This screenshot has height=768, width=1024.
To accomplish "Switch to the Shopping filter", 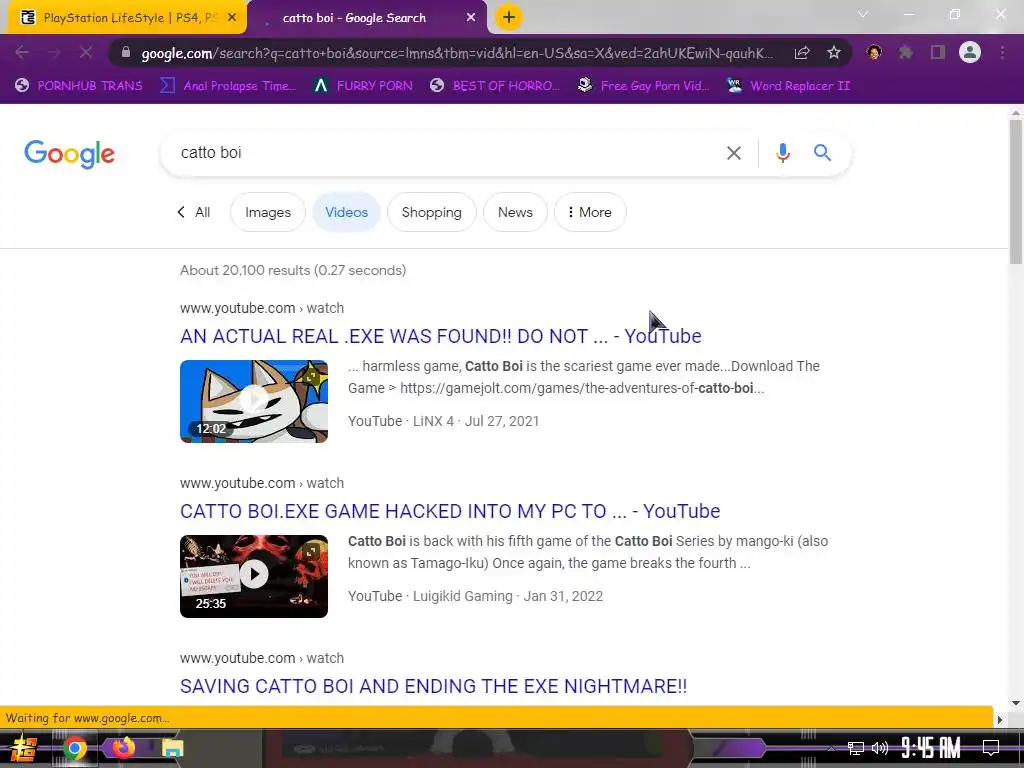I will tap(432, 212).
